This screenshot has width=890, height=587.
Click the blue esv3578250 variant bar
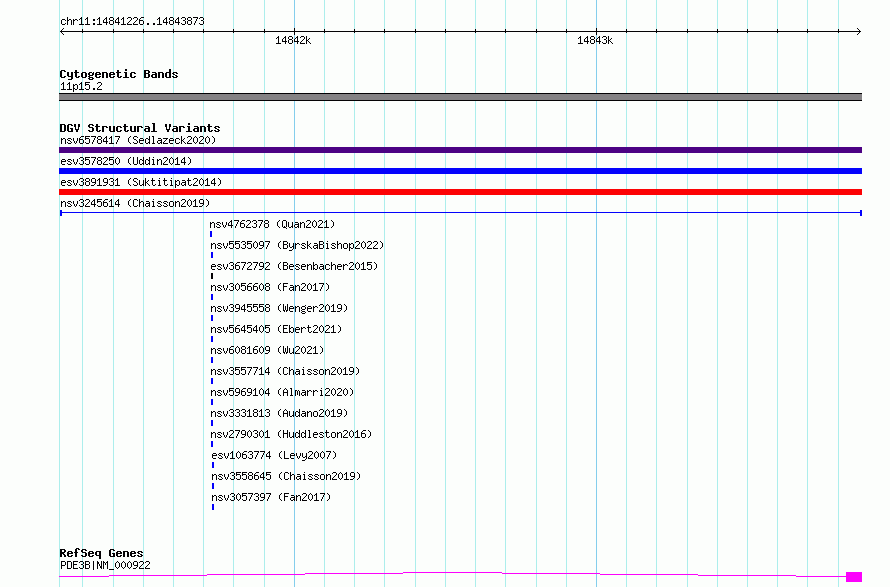tap(460, 171)
